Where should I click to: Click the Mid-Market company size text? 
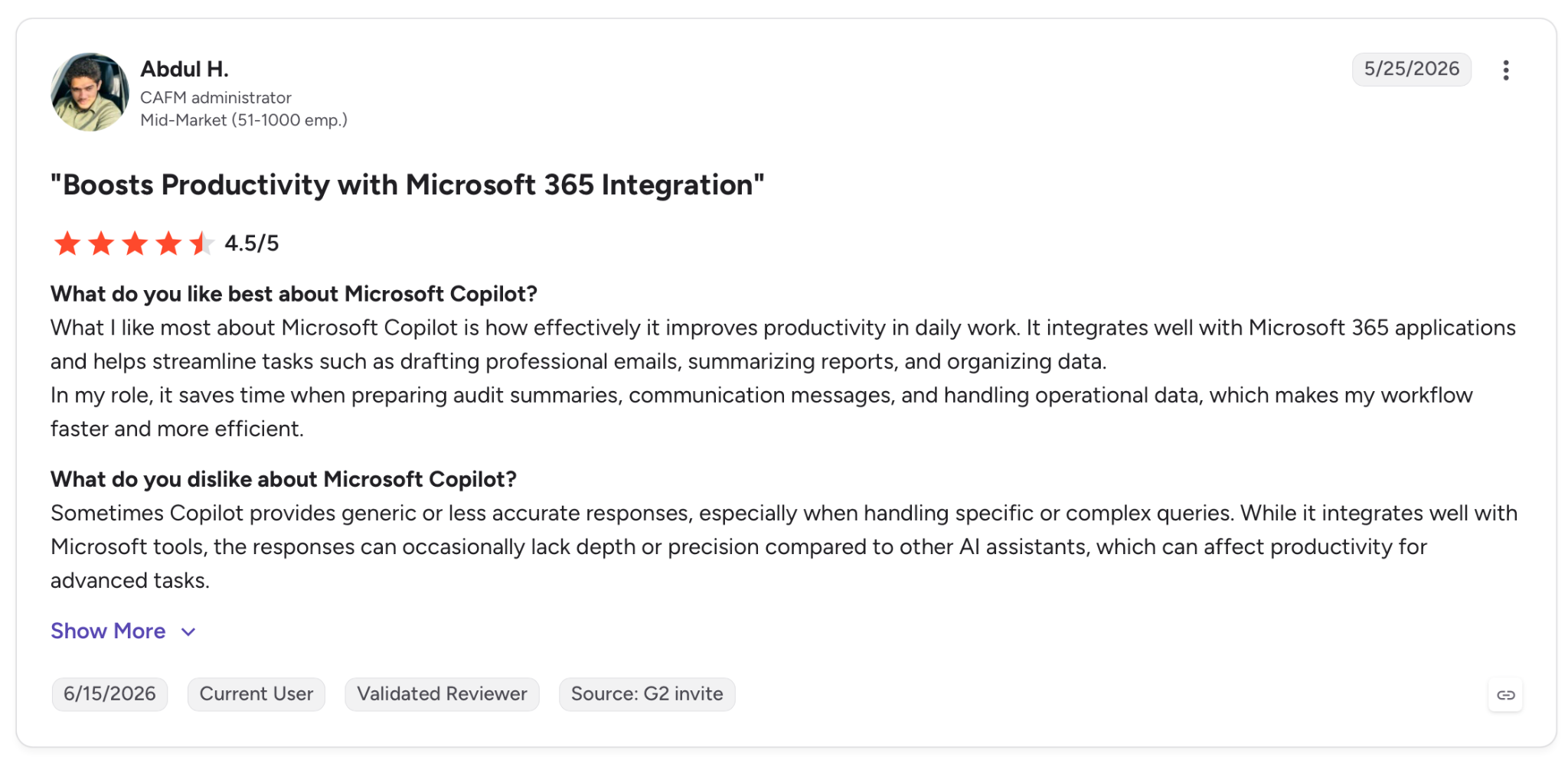tap(243, 120)
